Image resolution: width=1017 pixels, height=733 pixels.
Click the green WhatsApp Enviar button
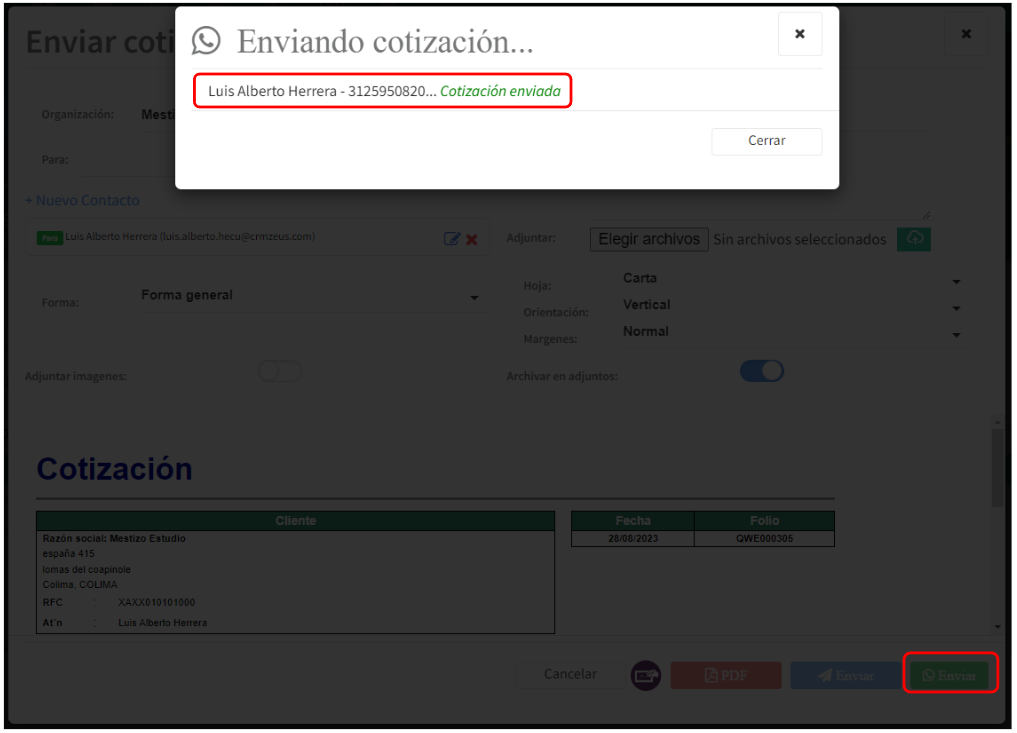coord(948,676)
